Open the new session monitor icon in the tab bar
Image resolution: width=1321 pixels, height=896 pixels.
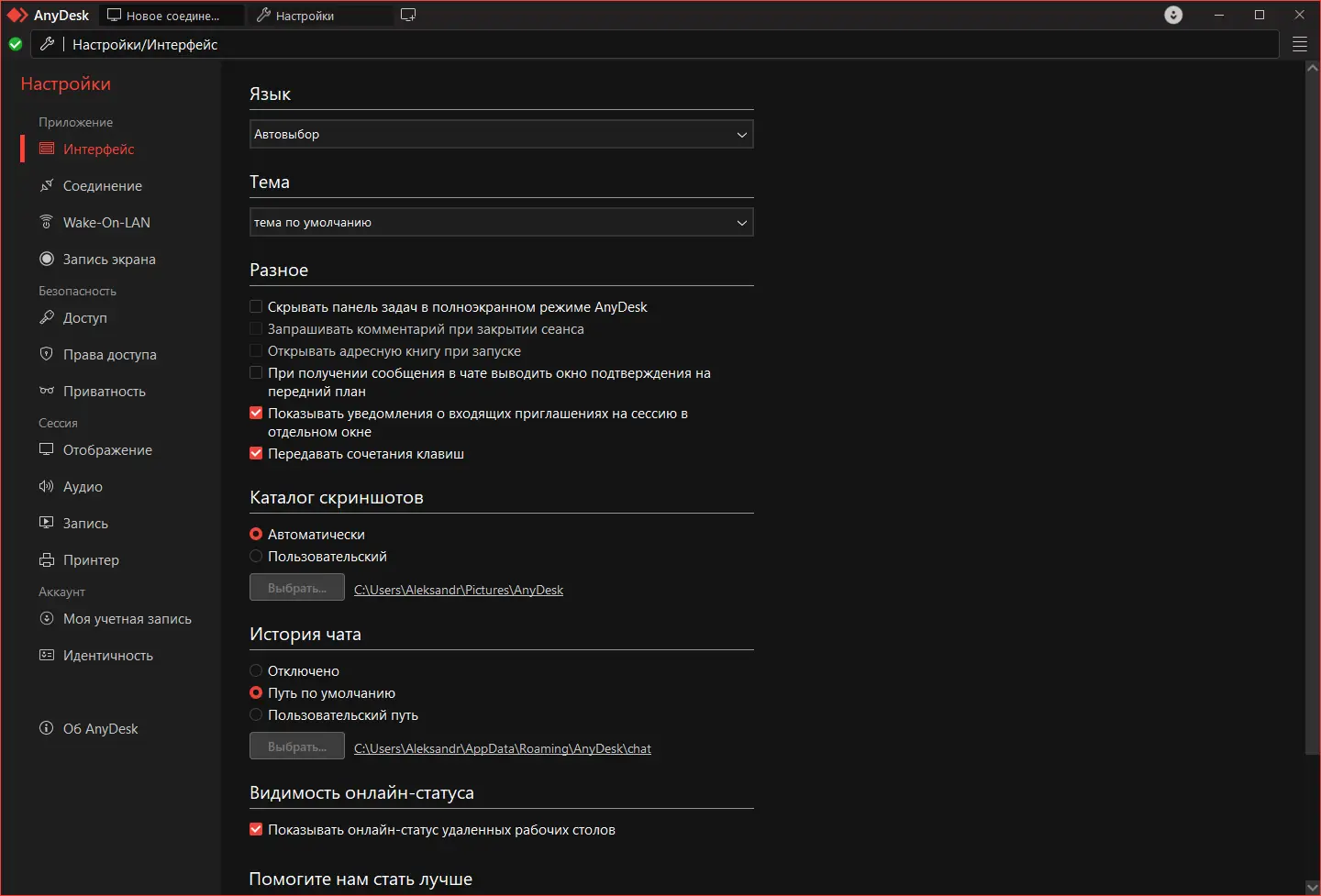[408, 15]
